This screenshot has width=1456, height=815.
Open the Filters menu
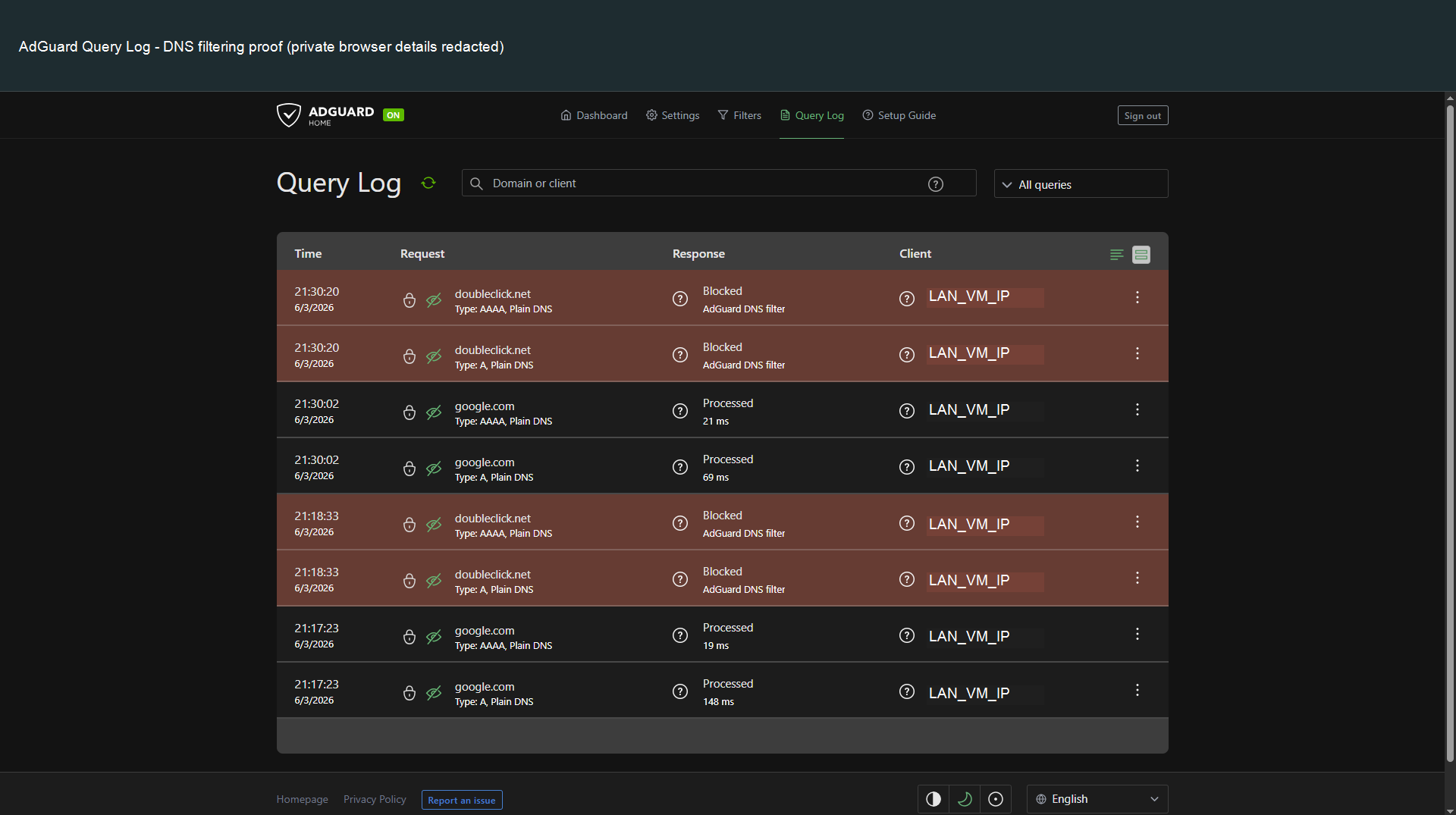pyautogui.click(x=739, y=115)
